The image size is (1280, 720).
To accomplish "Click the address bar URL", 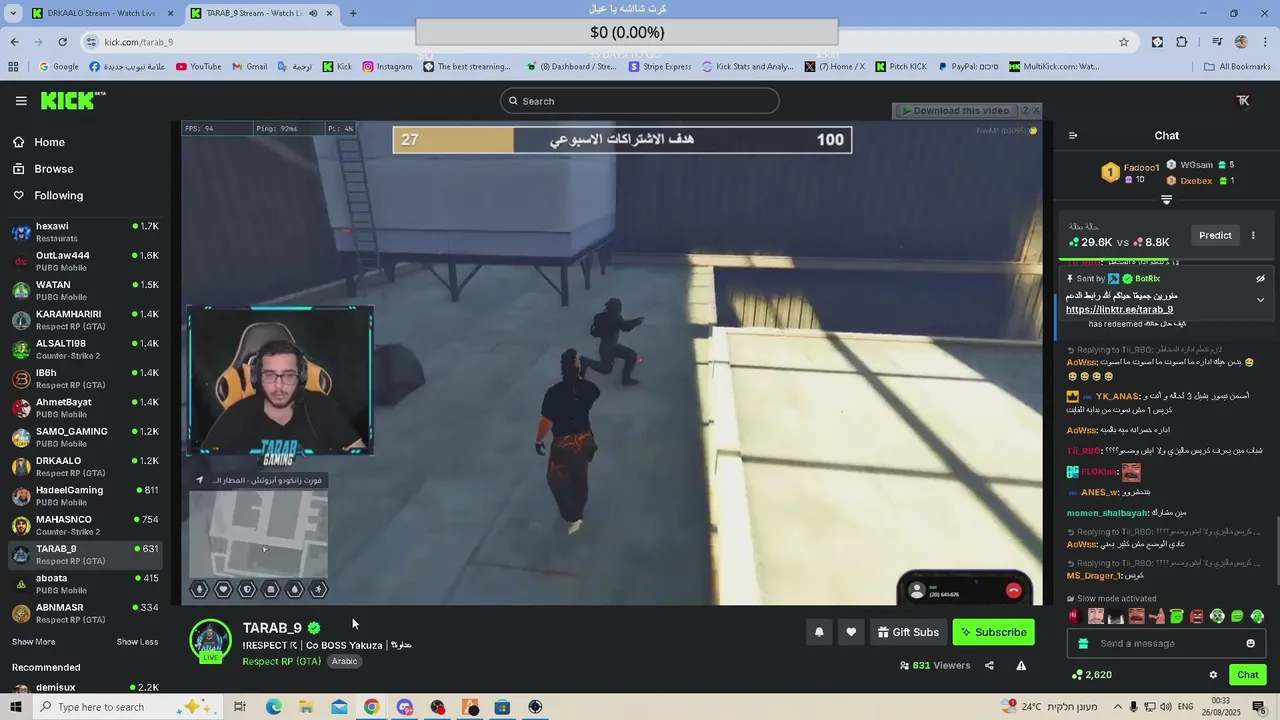I will [139, 42].
